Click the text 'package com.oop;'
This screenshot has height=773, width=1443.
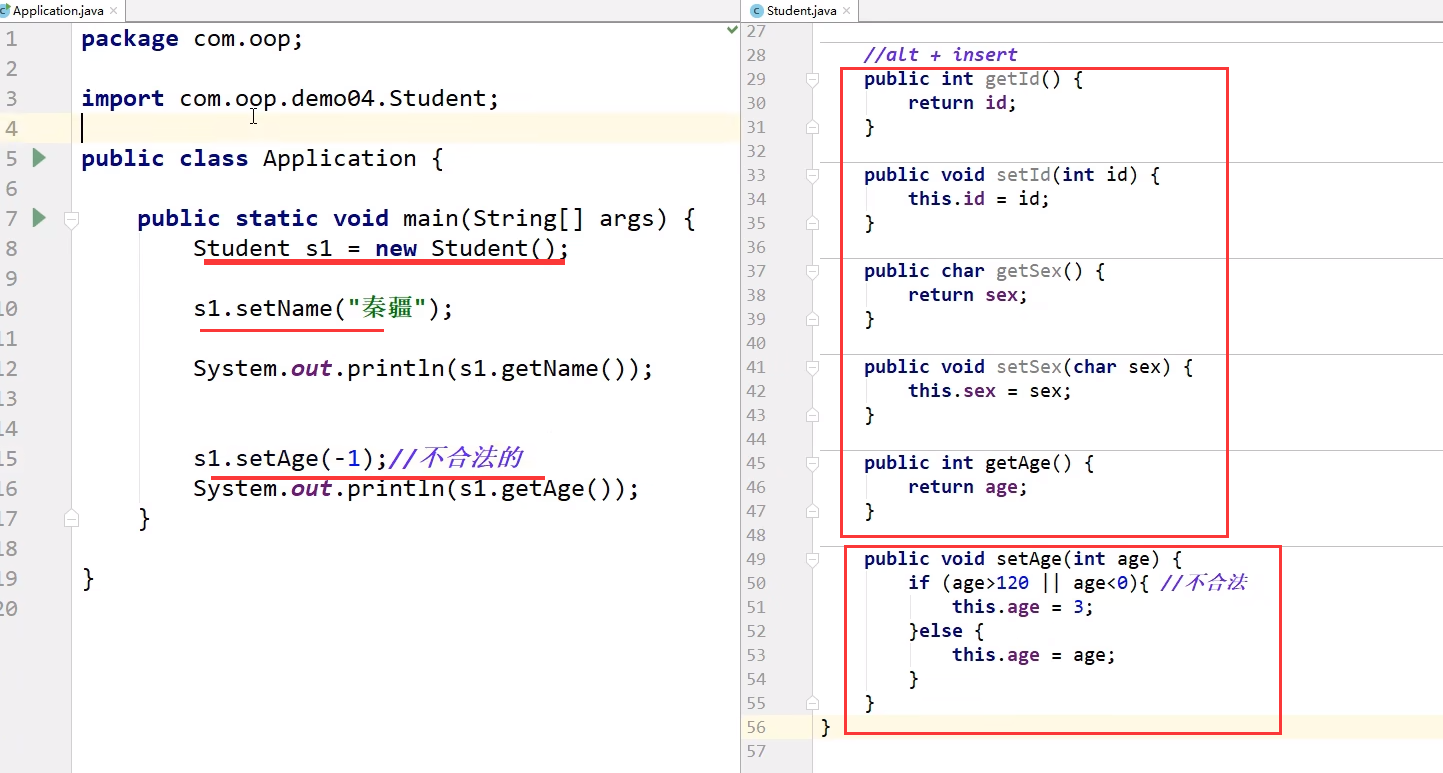(192, 39)
